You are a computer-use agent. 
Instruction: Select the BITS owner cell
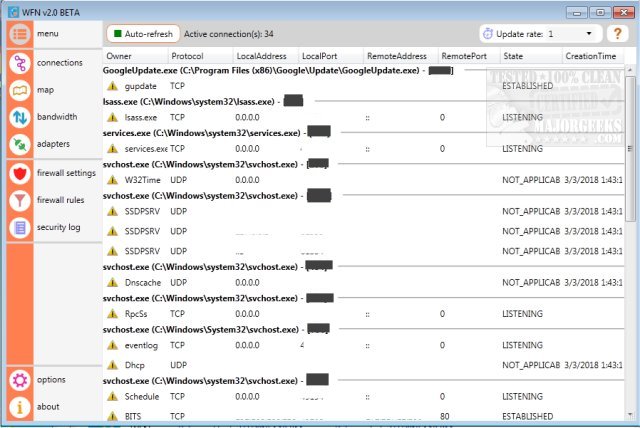[133, 416]
